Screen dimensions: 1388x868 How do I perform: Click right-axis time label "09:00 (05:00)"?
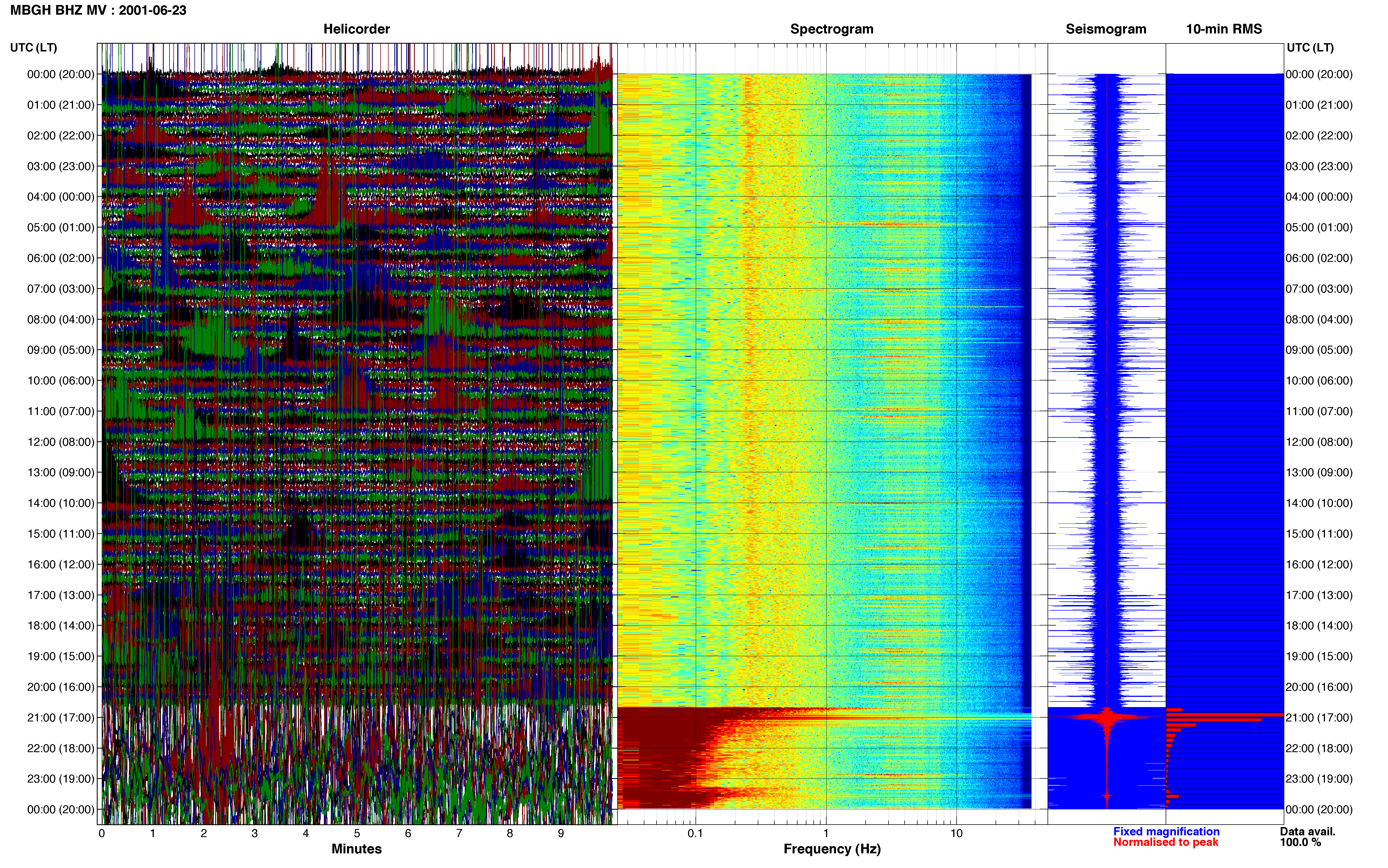[x=1319, y=350]
